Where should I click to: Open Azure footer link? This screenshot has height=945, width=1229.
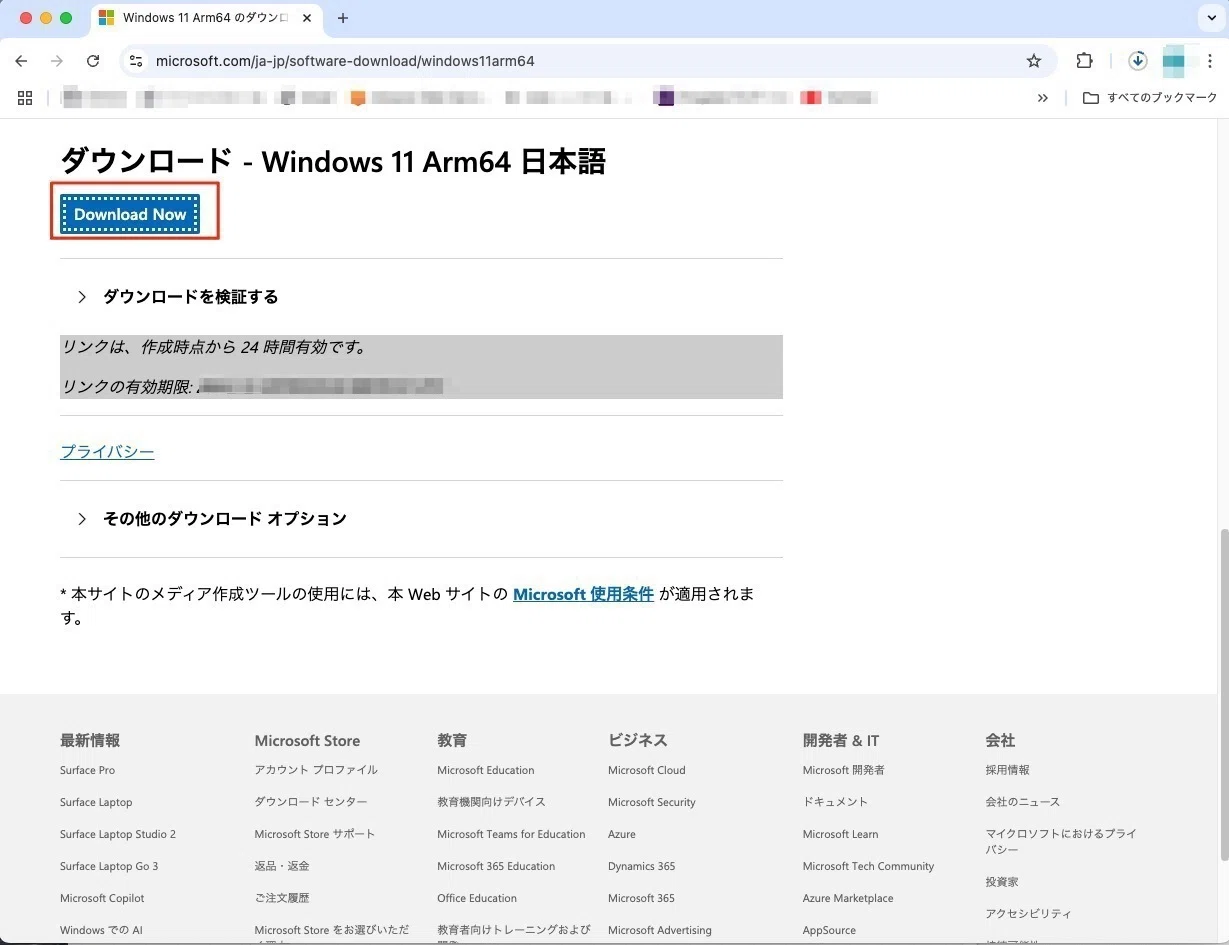(x=622, y=834)
